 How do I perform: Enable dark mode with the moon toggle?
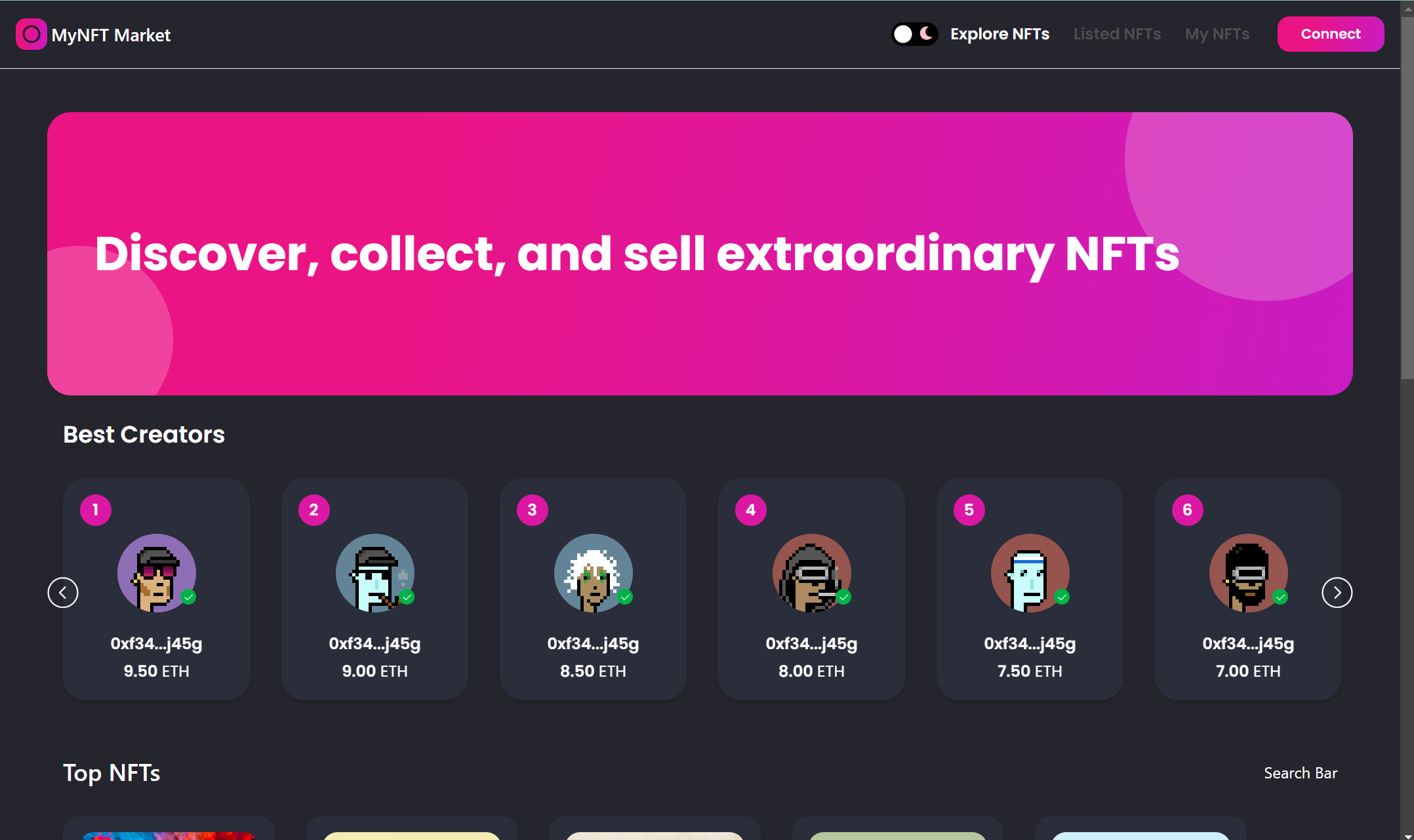click(x=927, y=33)
